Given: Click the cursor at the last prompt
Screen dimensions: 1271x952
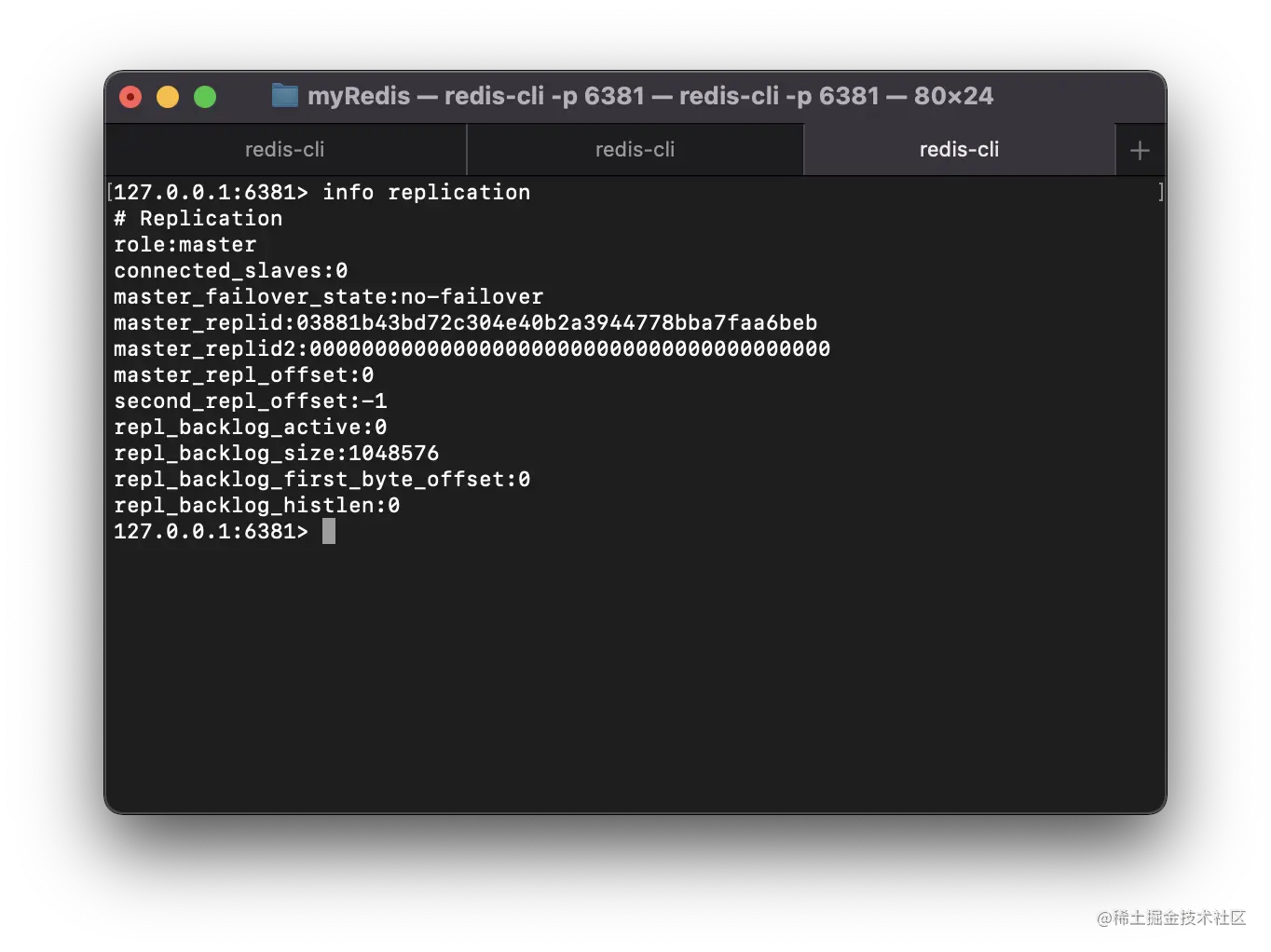Looking at the screenshot, I should point(329,531).
